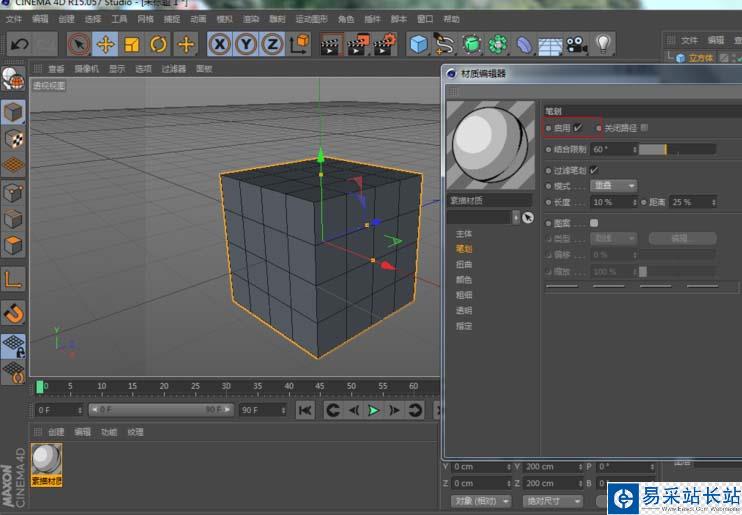The image size is (742, 515).
Task: Toggle the Z axis lock icon
Action: (271, 44)
